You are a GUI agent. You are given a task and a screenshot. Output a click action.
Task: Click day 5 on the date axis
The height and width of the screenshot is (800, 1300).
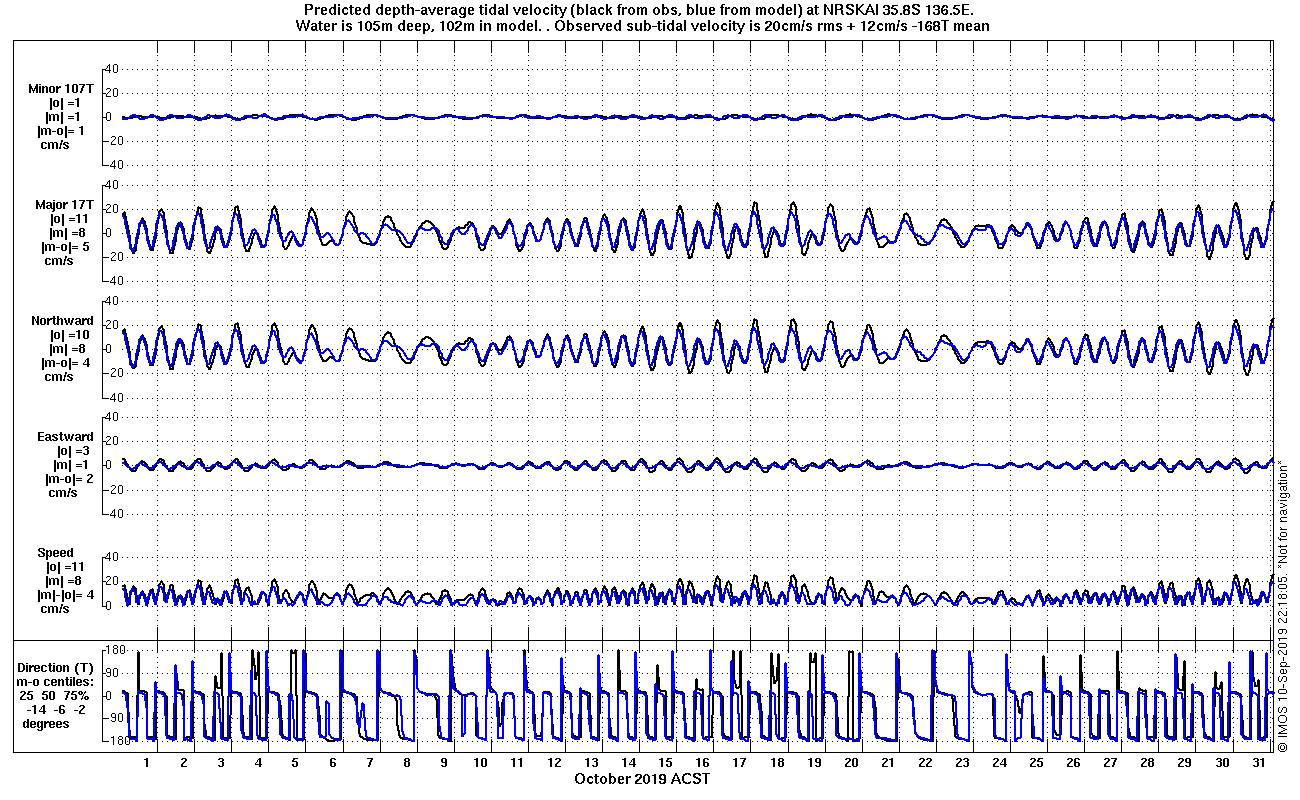(295, 763)
